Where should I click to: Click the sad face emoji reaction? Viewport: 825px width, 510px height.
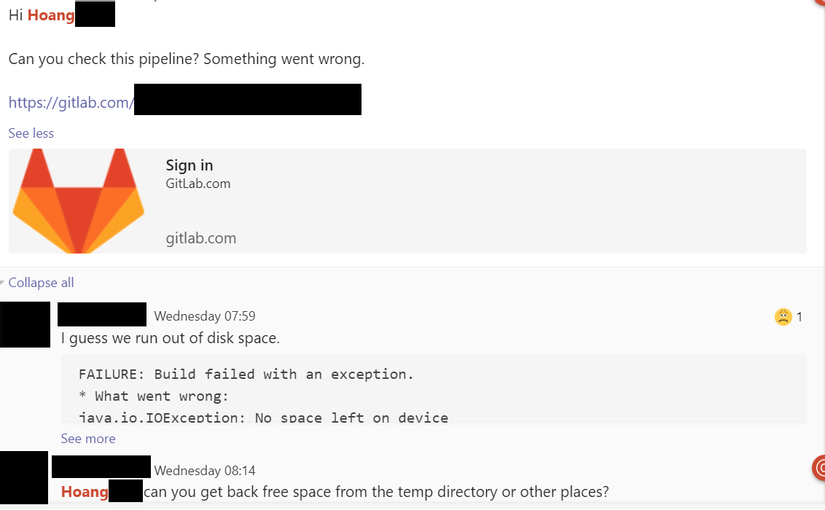[783, 317]
